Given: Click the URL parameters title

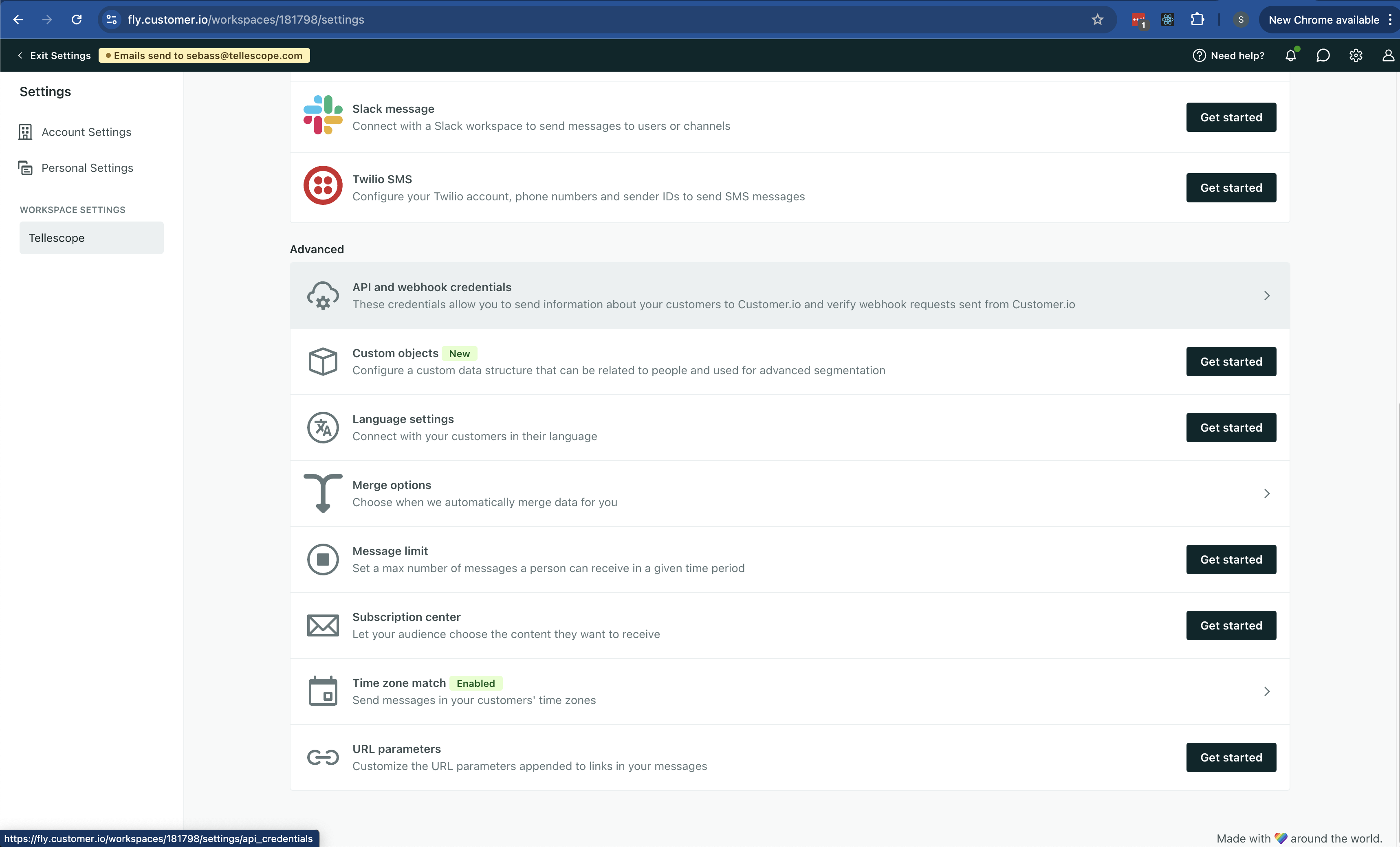Looking at the screenshot, I should point(396,749).
